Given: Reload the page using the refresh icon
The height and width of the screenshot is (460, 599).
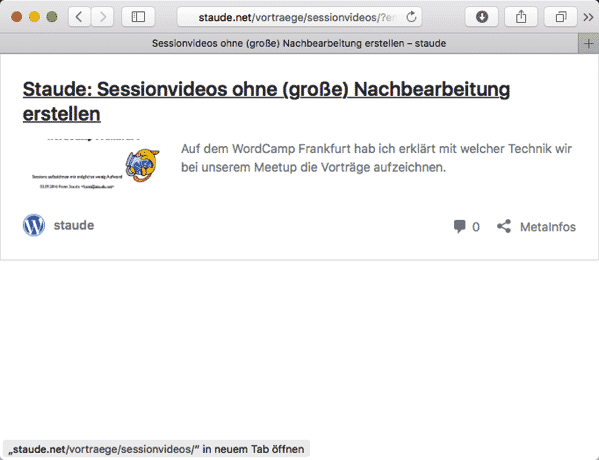Looking at the screenshot, I should [411, 17].
